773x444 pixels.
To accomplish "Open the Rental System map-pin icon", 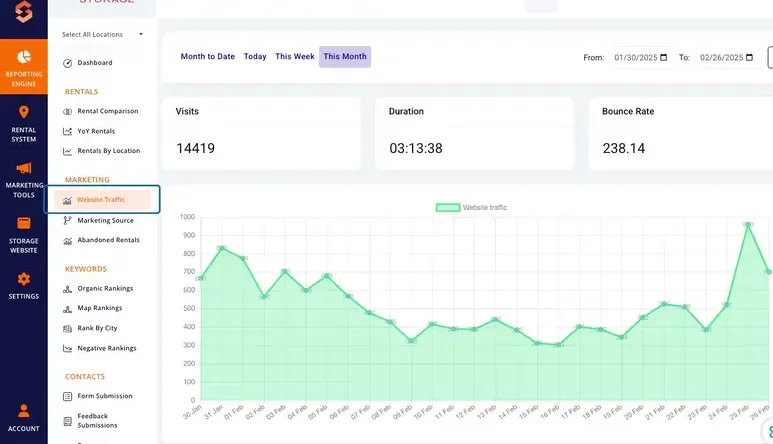I will 24,112.
